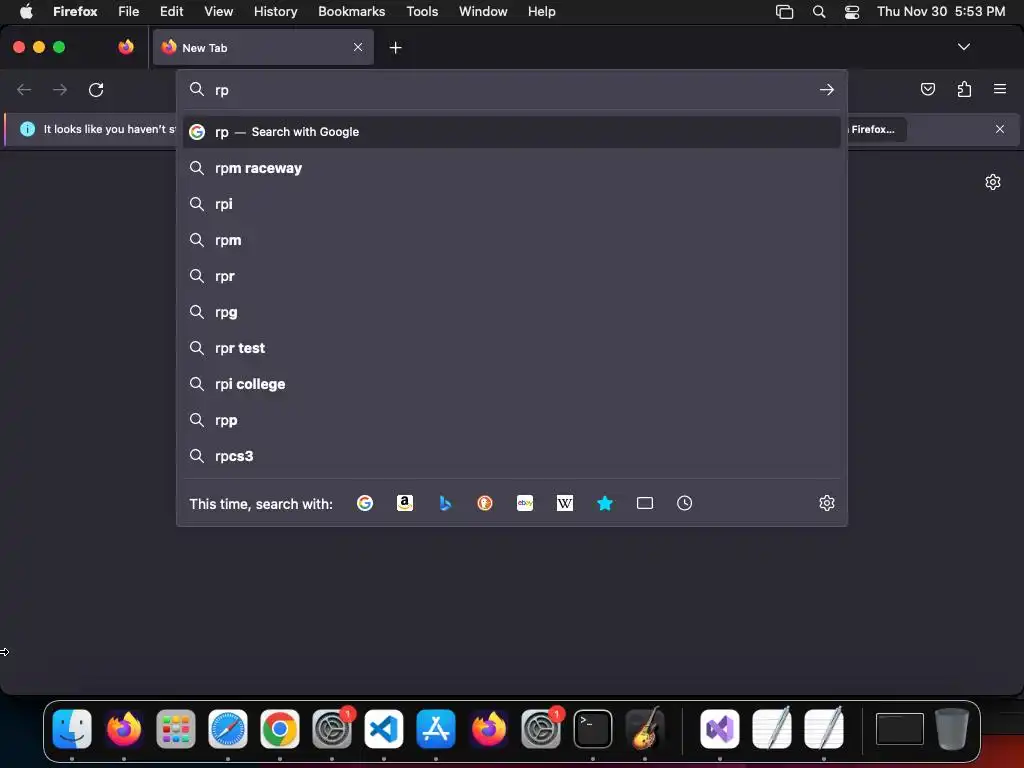This screenshot has height=768, width=1024.
Task: Click into the address bar text field
Action: point(513,90)
